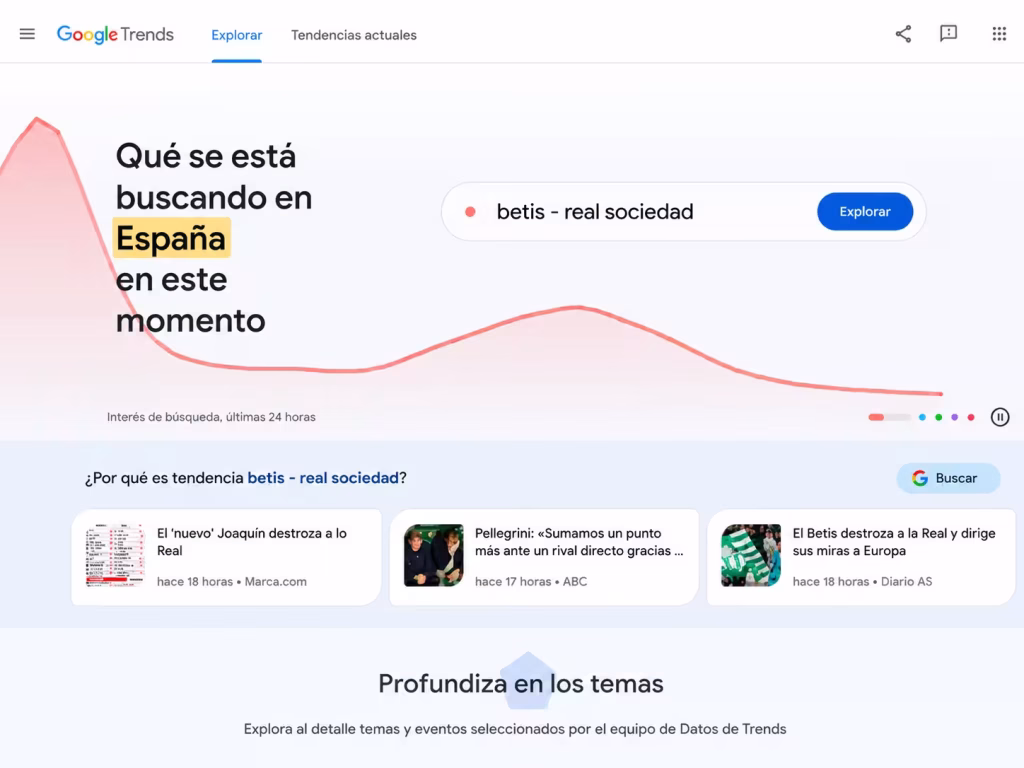Open the hamburger main menu
The height and width of the screenshot is (768, 1024).
point(27,34)
